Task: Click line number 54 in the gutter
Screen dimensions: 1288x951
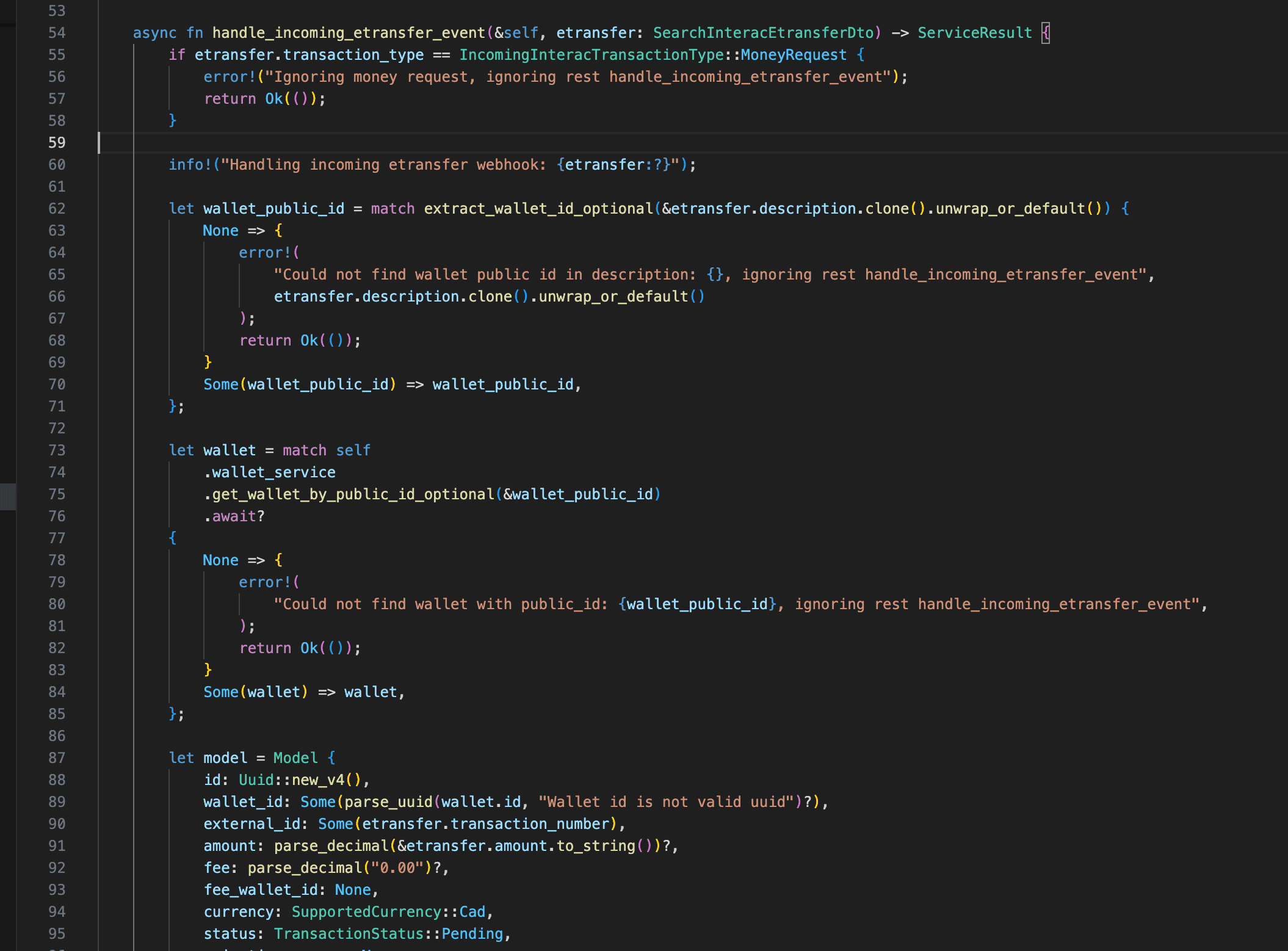Action: [x=57, y=33]
